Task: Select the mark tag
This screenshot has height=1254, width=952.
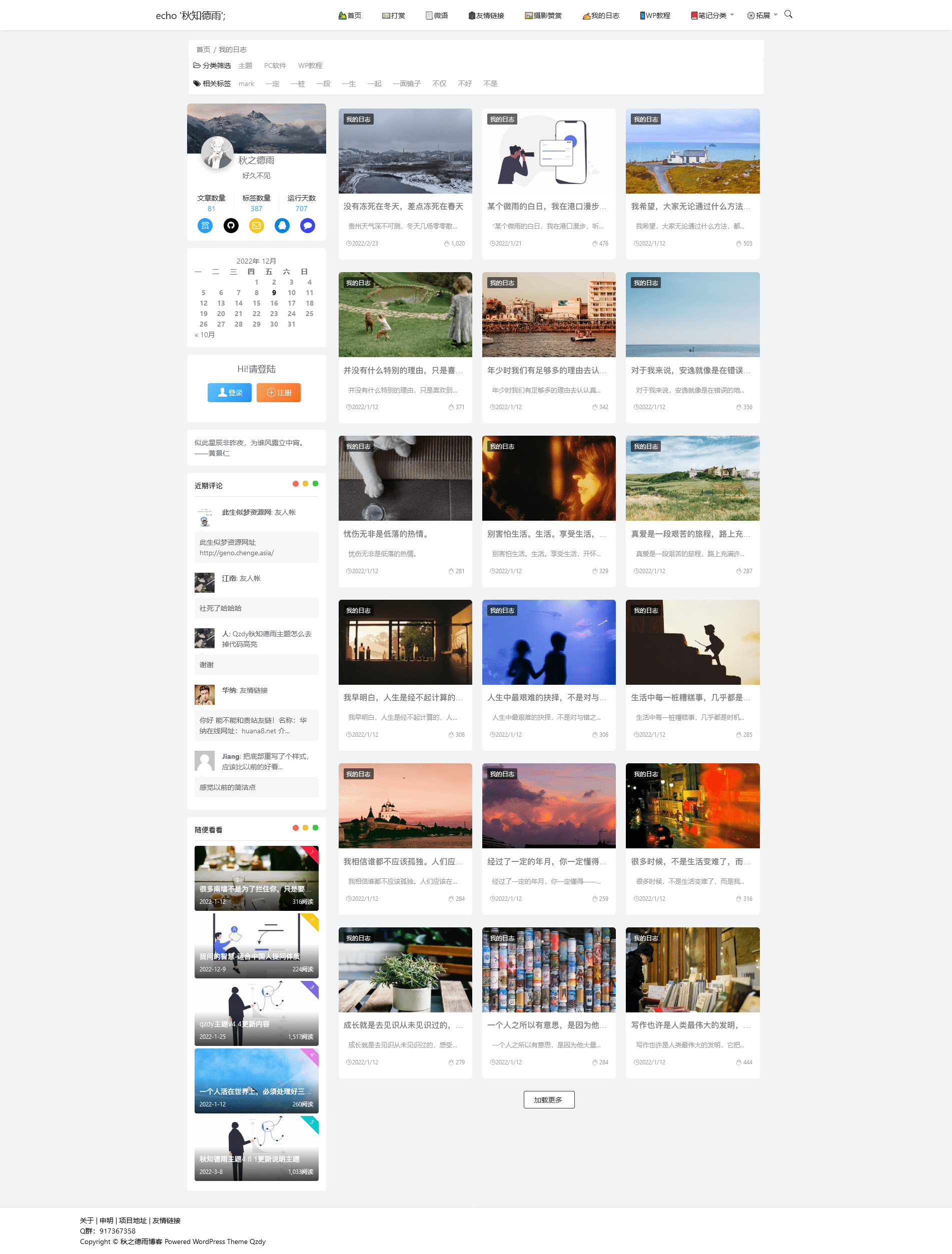Action: (246, 84)
